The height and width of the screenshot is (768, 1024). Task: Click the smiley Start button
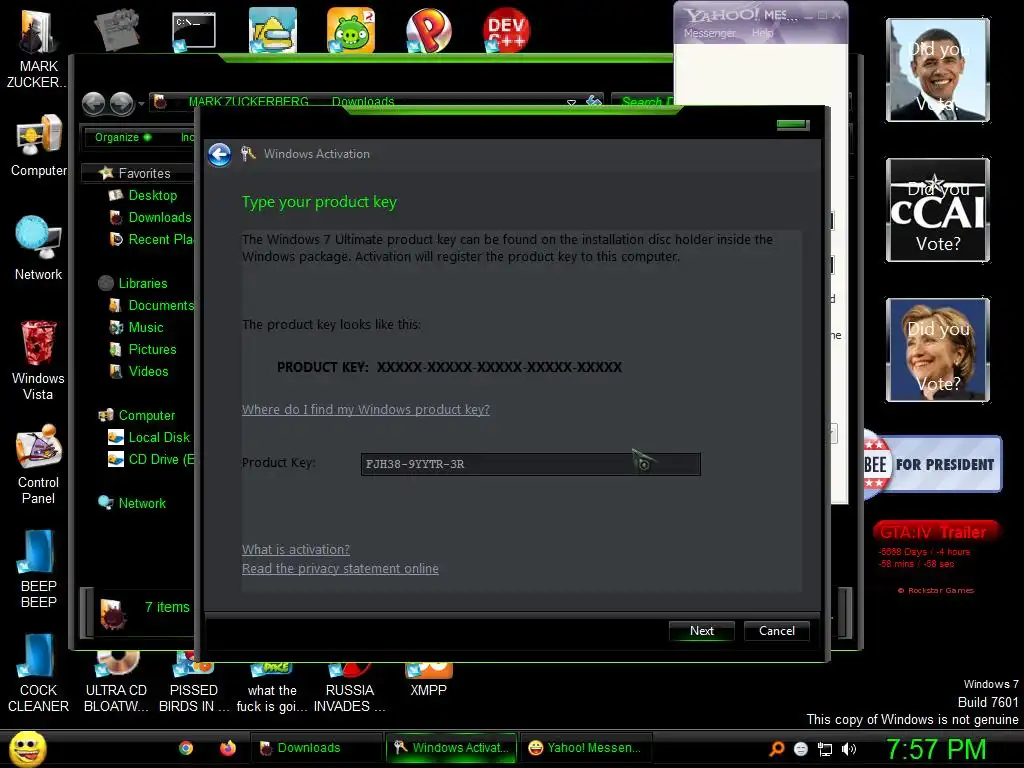pyautogui.click(x=27, y=748)
